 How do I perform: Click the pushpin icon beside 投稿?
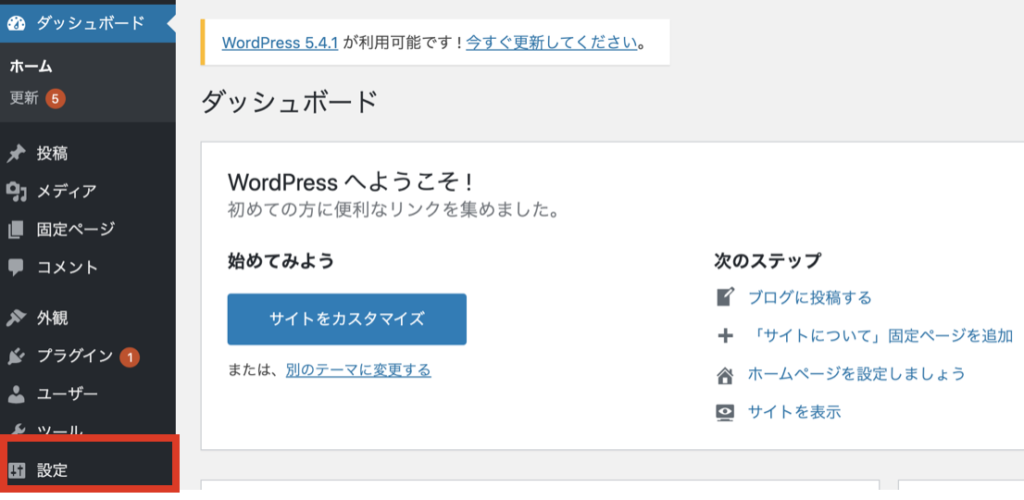coord(16,154)
